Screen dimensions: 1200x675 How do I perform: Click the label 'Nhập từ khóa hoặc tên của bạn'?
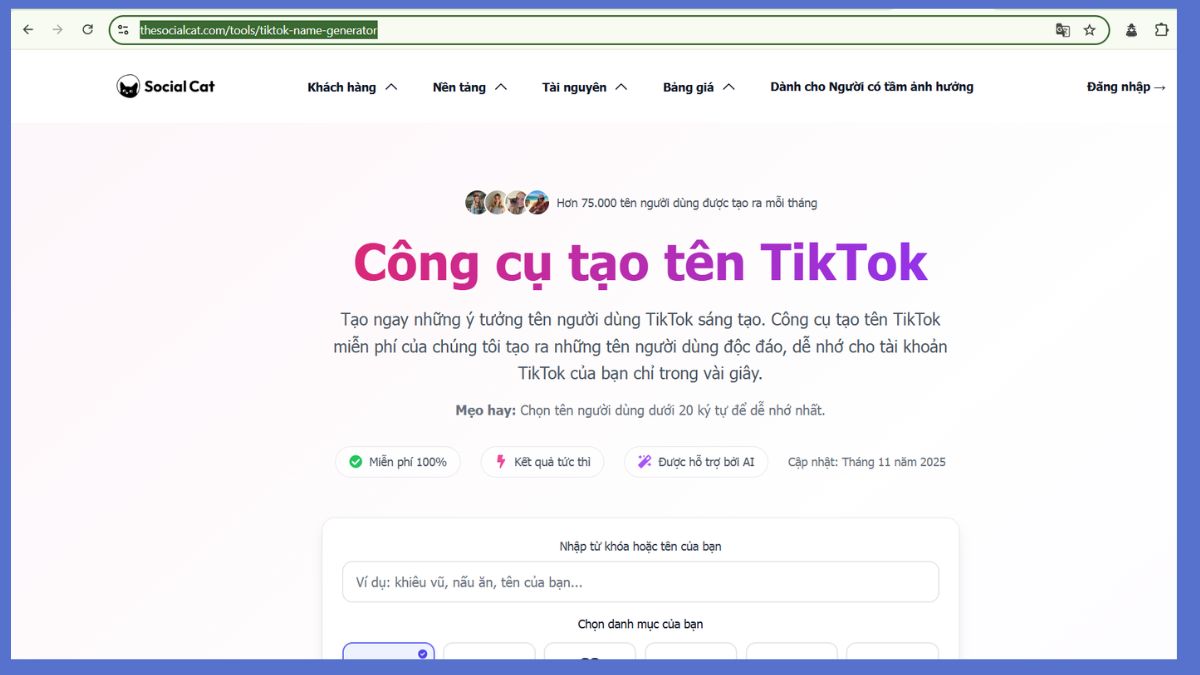640,546
